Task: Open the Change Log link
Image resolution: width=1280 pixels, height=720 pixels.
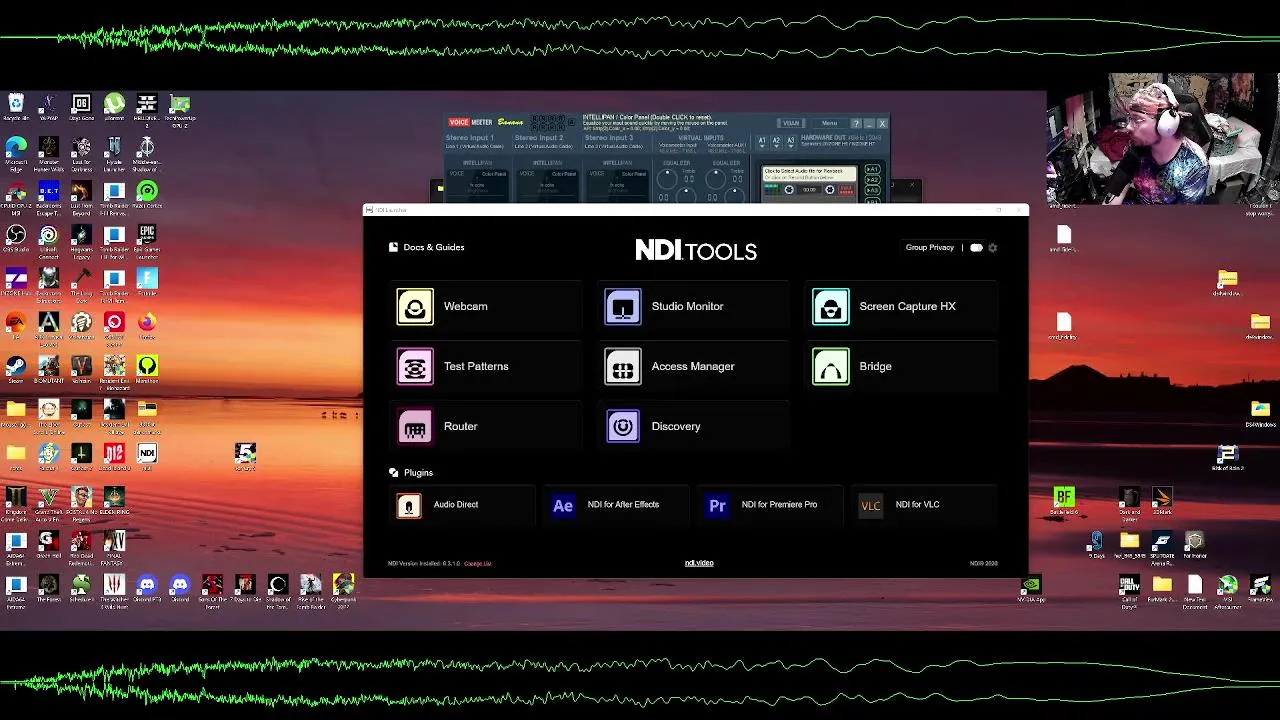Action: tap(478, 564)
